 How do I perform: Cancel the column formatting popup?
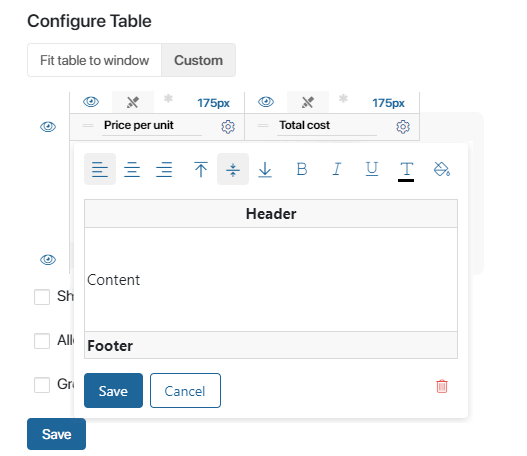click(185, 390)
